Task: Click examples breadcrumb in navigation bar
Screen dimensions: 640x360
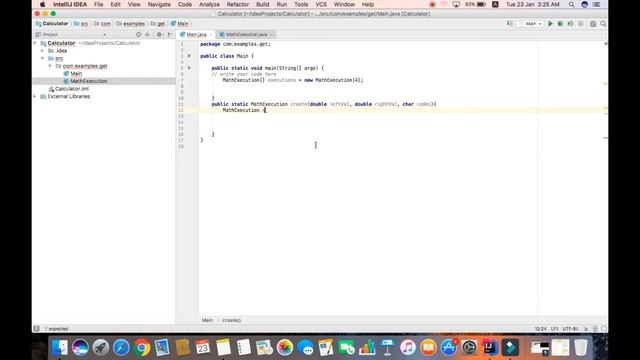Action: click(131, 24)
